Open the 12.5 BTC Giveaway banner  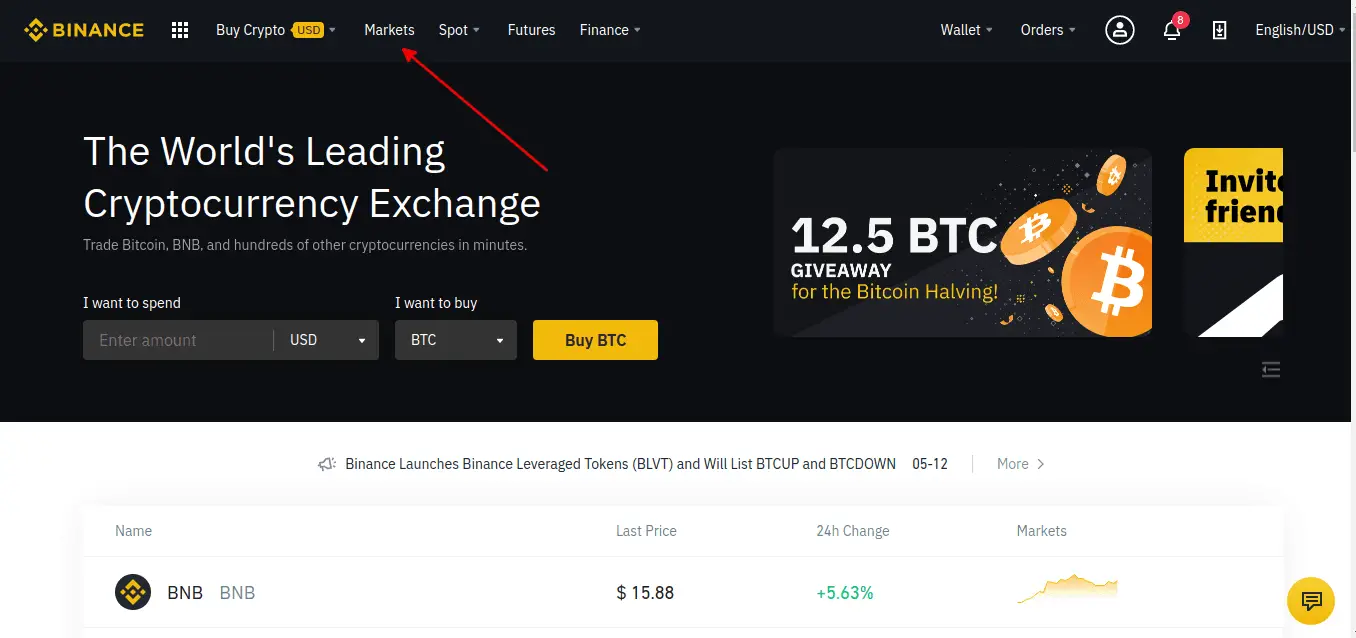(962, 243)
